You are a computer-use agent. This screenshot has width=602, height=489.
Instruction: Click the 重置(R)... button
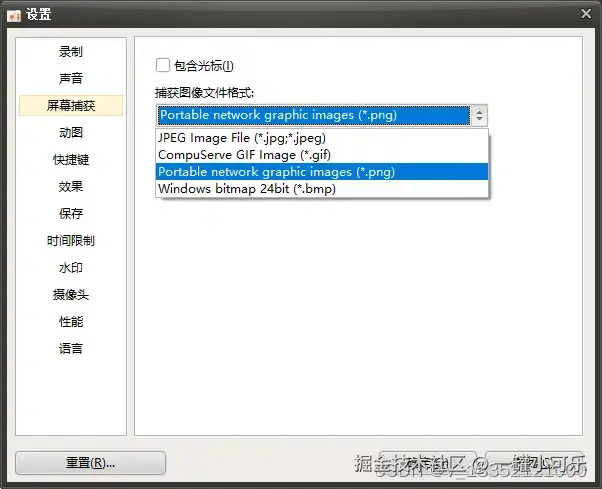[x=91, y=463]
